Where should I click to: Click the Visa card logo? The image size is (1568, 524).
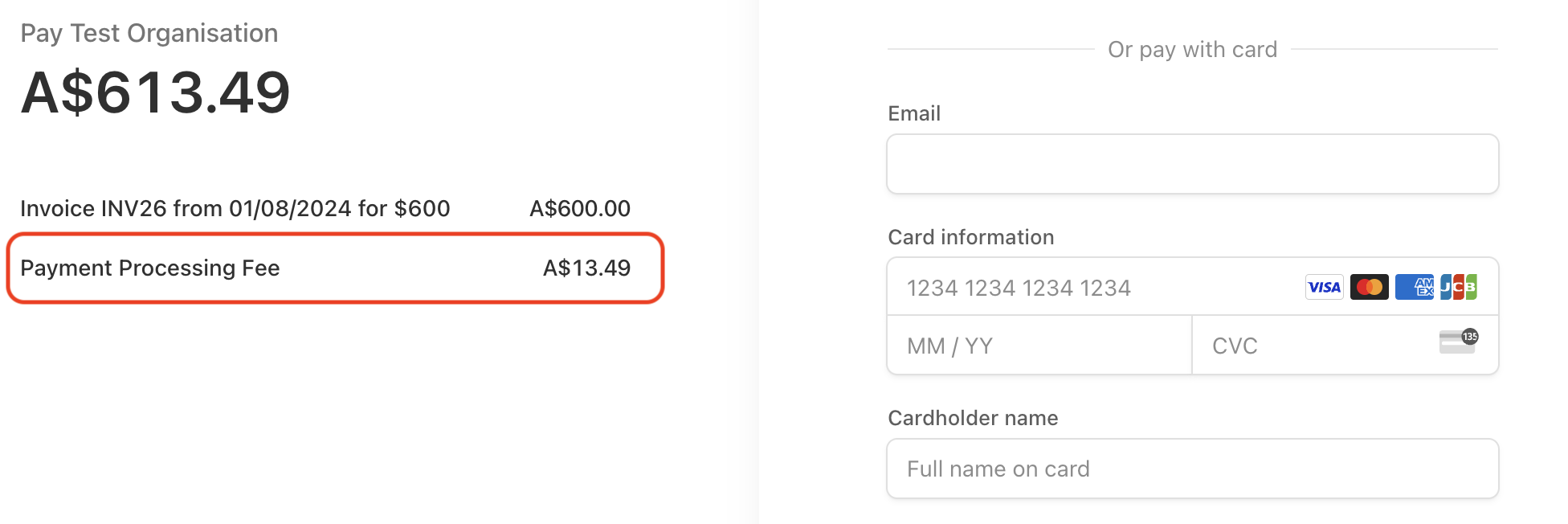coord(1324,287)
